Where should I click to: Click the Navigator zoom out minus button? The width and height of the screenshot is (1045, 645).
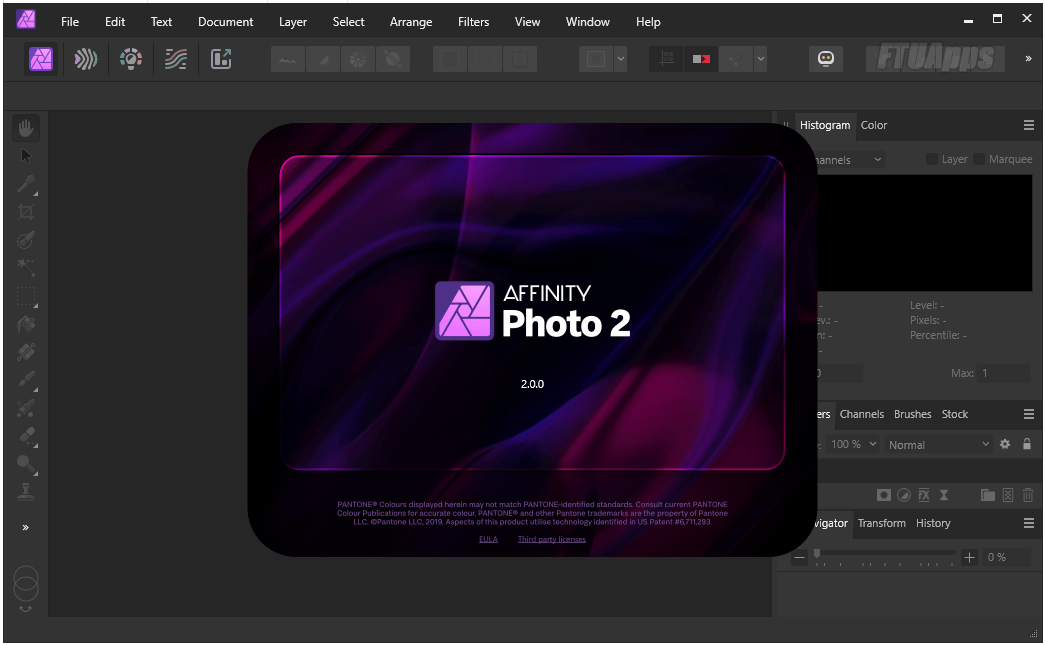[799, 557]
